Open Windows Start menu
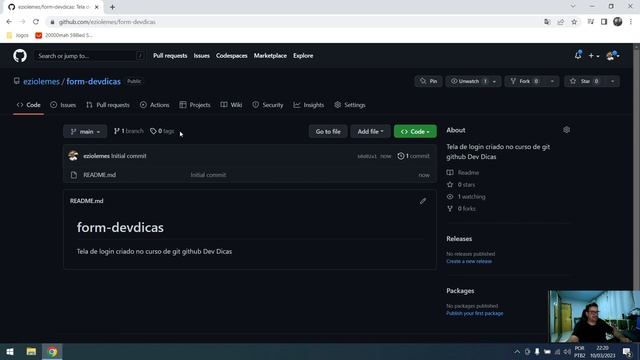Viewport: 640px width, 360px height. [10, 351]
